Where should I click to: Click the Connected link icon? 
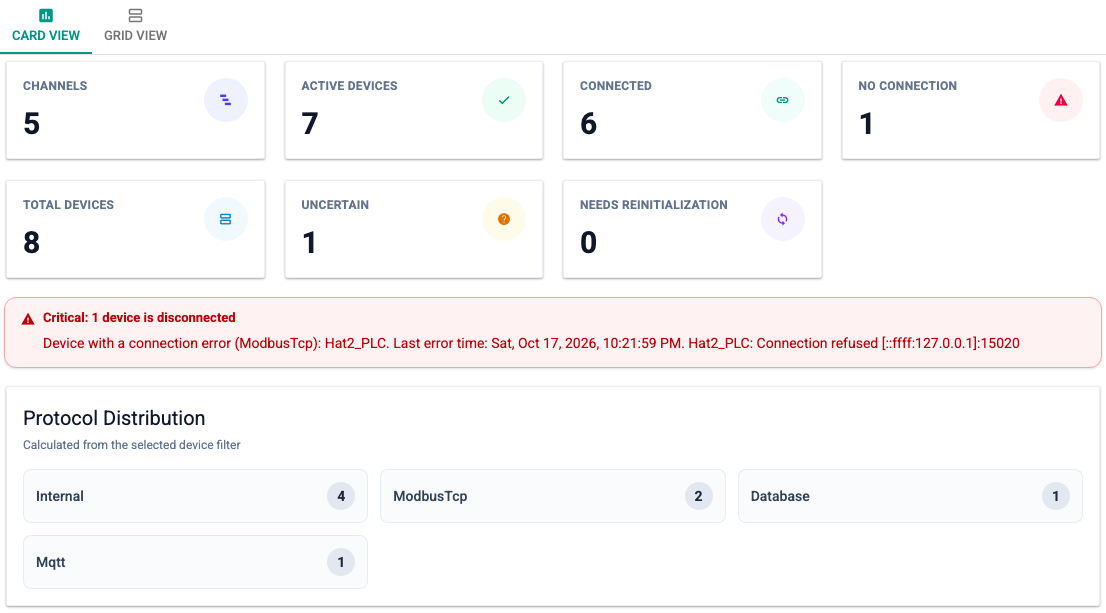tap(782, 100)
